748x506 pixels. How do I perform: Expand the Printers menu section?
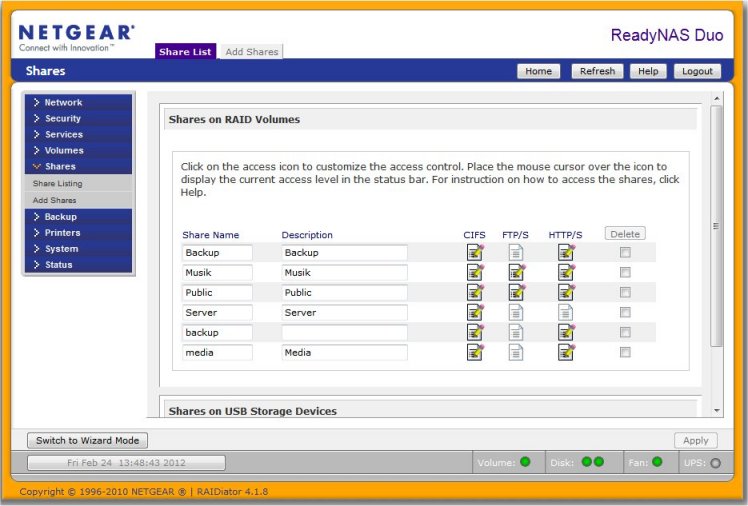coord(78,233)
